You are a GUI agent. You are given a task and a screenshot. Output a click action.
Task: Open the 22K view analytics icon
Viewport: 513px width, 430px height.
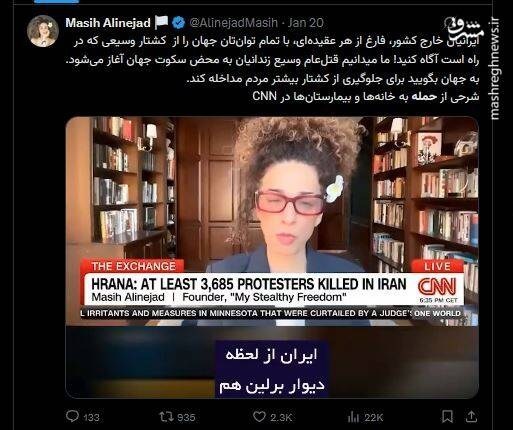coord(353,417)
